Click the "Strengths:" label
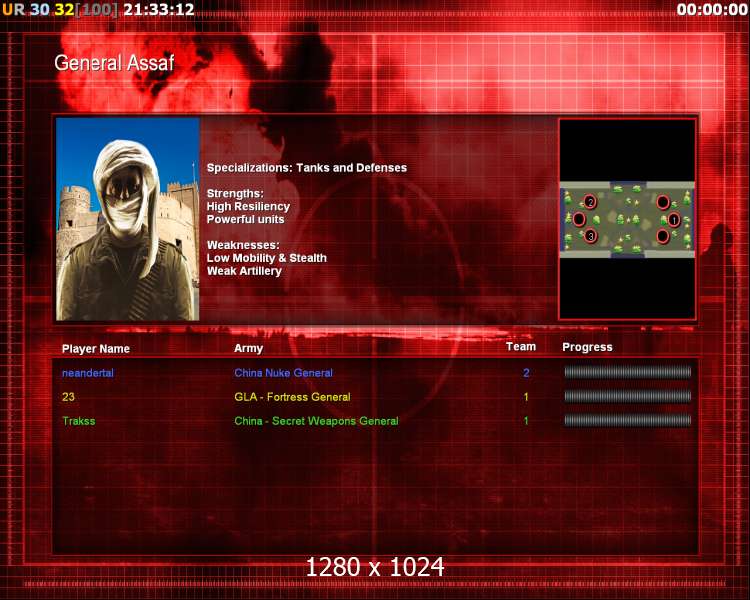This screenshot has width=750, height=600. pyautogui.click(x=235, y=193)
